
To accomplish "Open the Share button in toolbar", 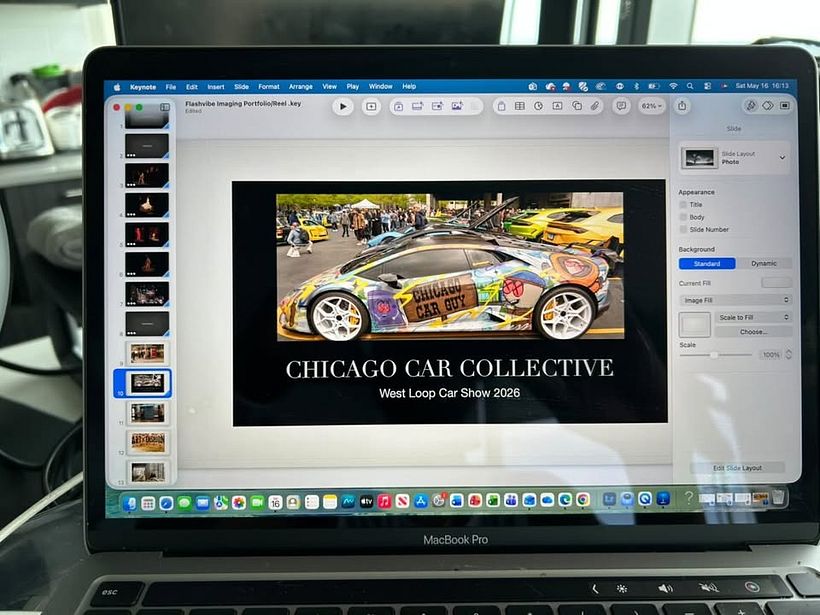I will click(x=682, y=106).
